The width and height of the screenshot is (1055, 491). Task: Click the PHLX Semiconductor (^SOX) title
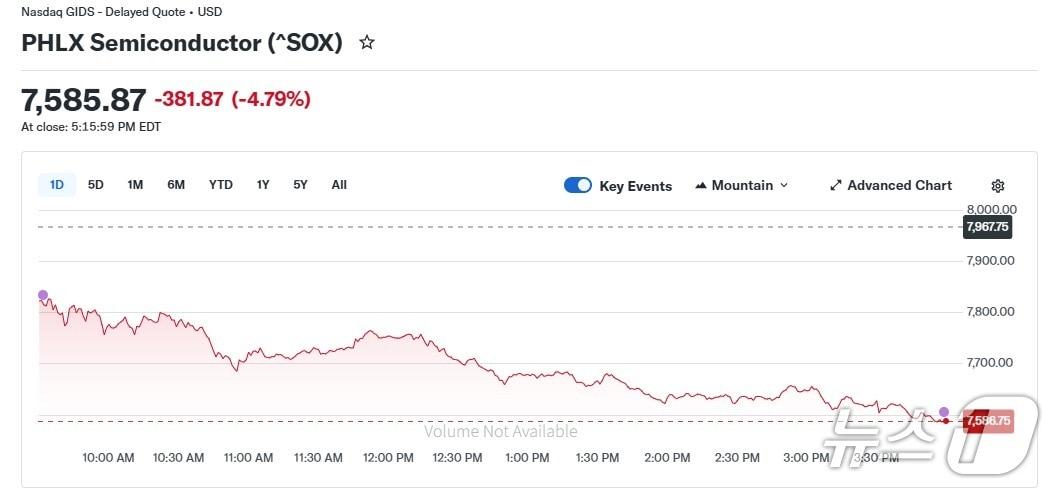click(x=182, y=43)
